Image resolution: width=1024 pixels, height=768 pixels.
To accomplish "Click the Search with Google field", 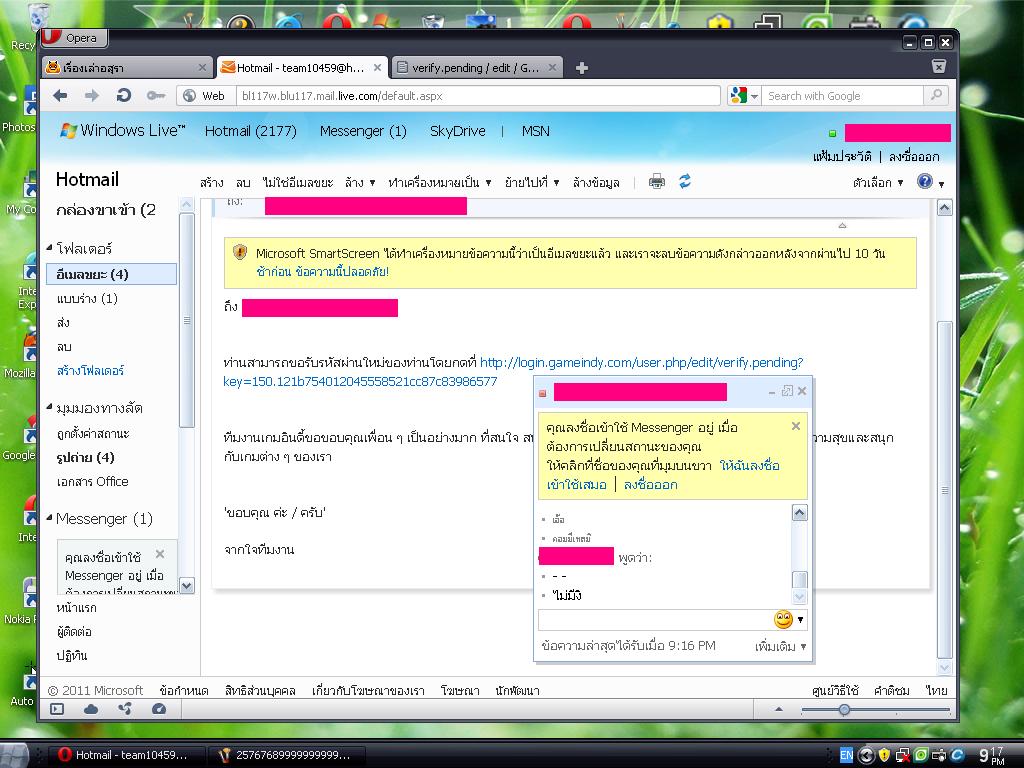I will click(844, 96).
